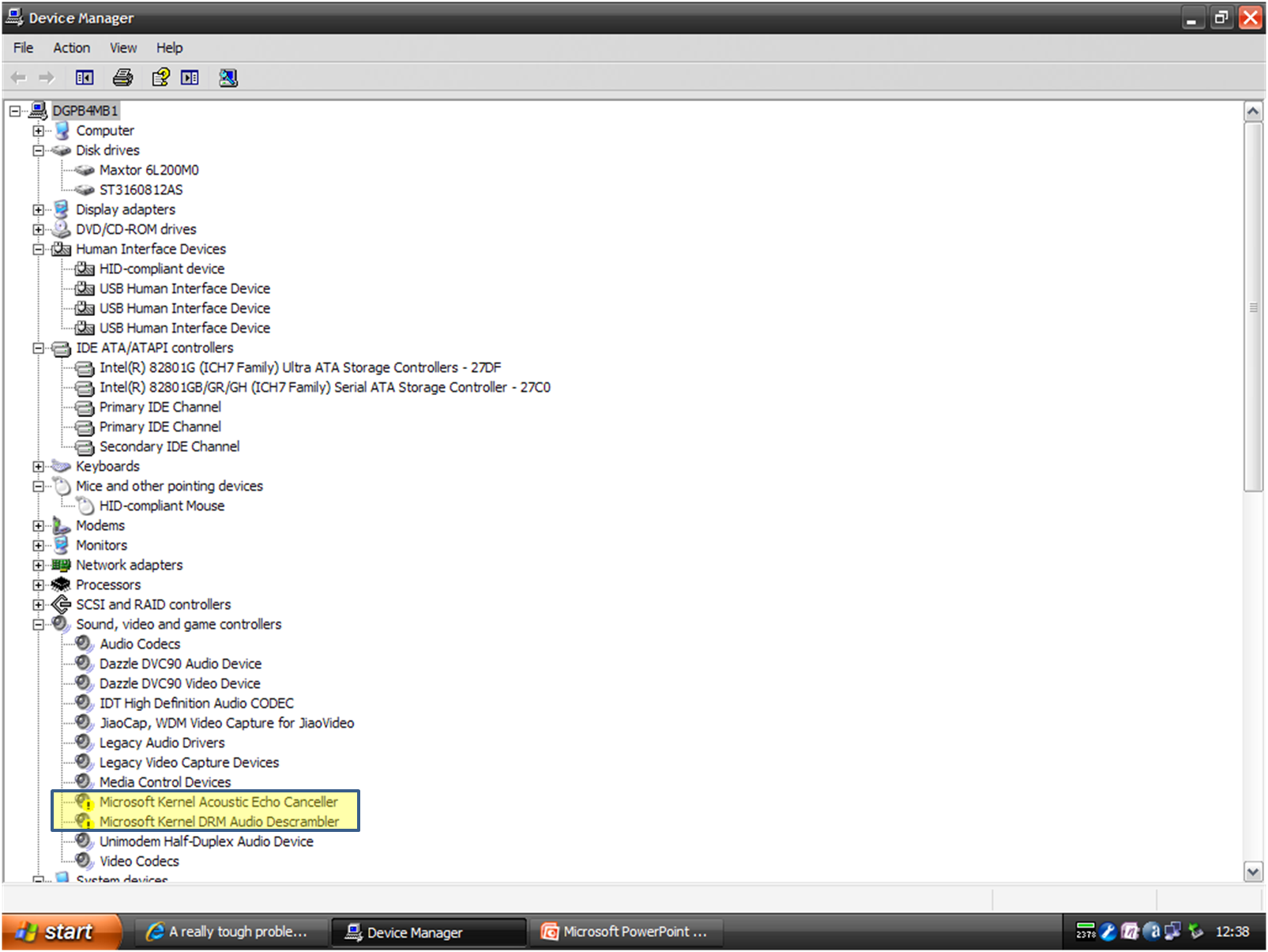
Task: Click the scrollbar up arrow
Action: point(1253,111)
